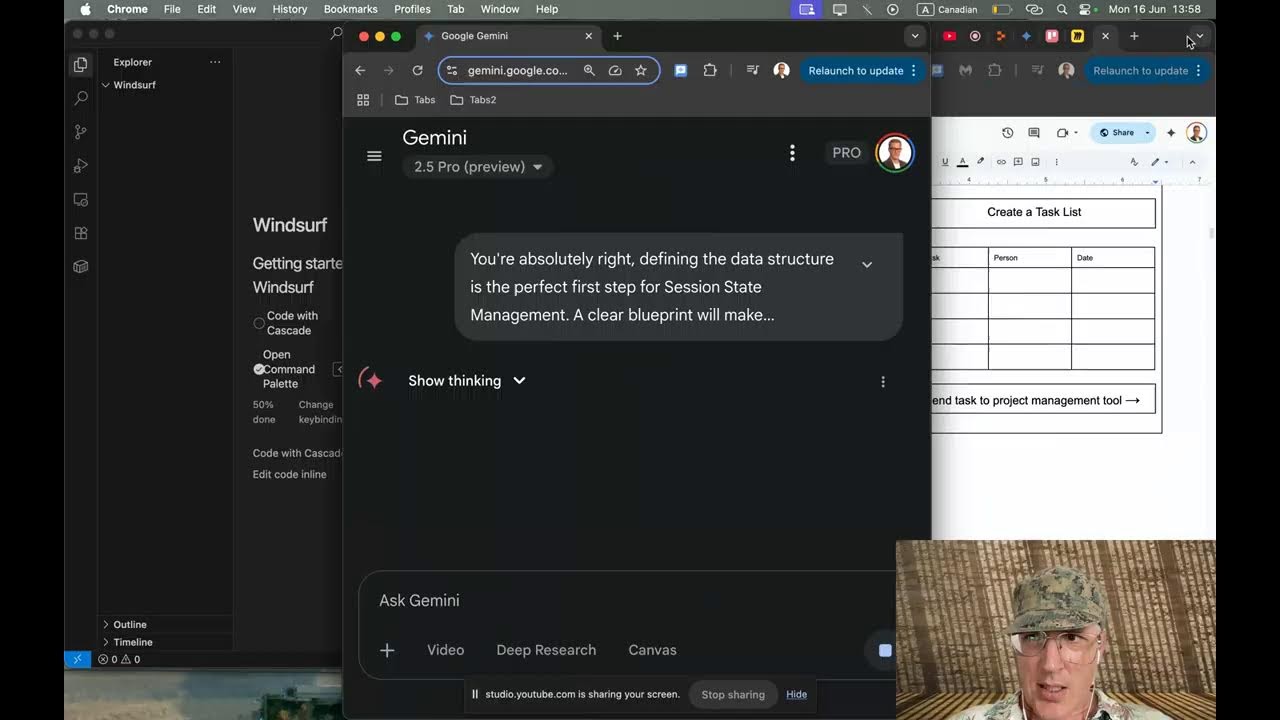This screenshot has height=720, width=1280.
Task: Click the Hide link in sharing bar
Action: pos(796,694)
